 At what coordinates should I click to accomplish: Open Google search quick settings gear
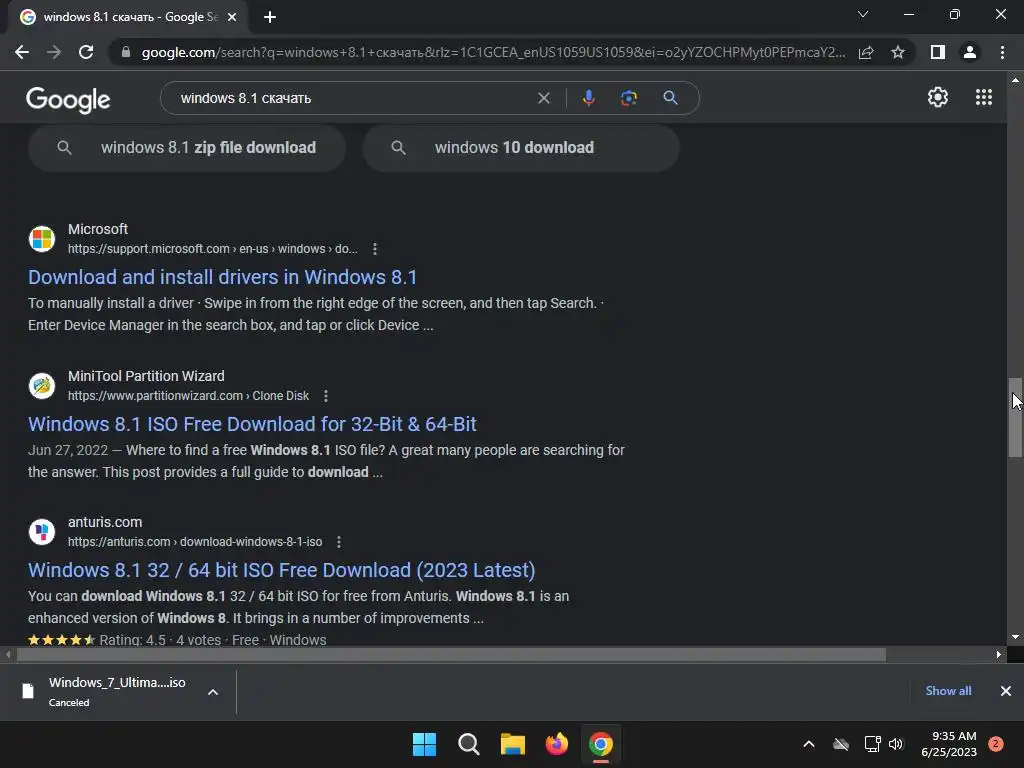pyautogui.click(x=938, y=97)
